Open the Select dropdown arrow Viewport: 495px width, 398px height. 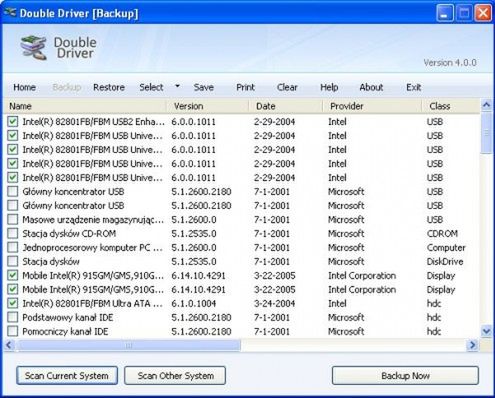tap(178, 86)
